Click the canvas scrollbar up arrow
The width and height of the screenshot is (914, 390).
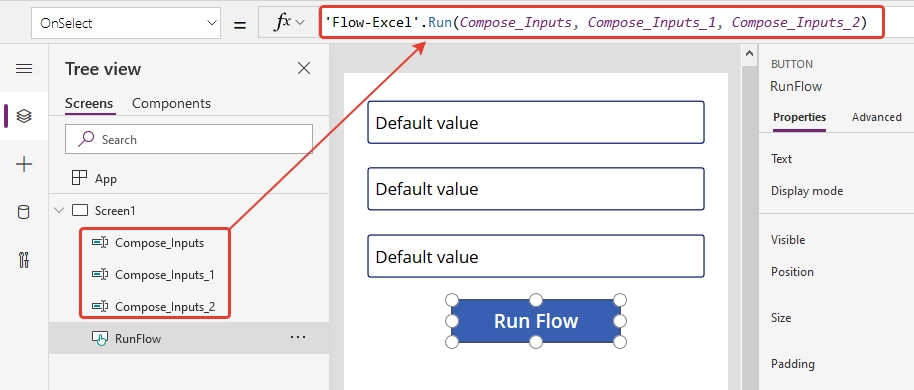click(x=749, y=54)
